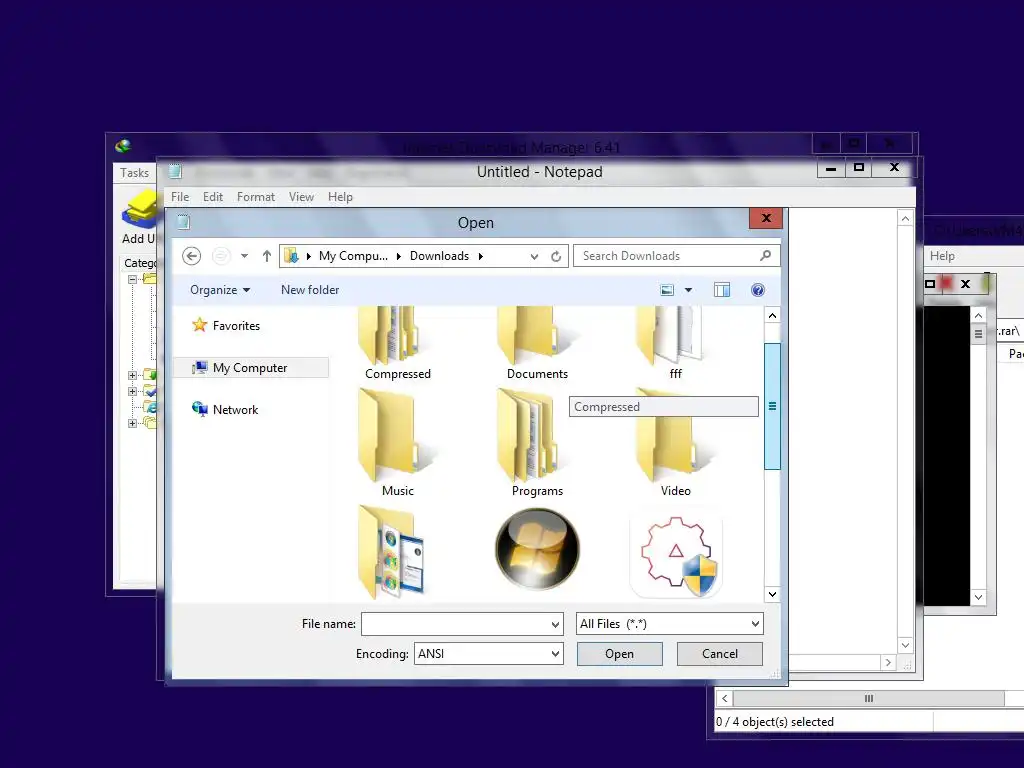Click the '0 / 4 object(s) selected' status text

[775, 722]
